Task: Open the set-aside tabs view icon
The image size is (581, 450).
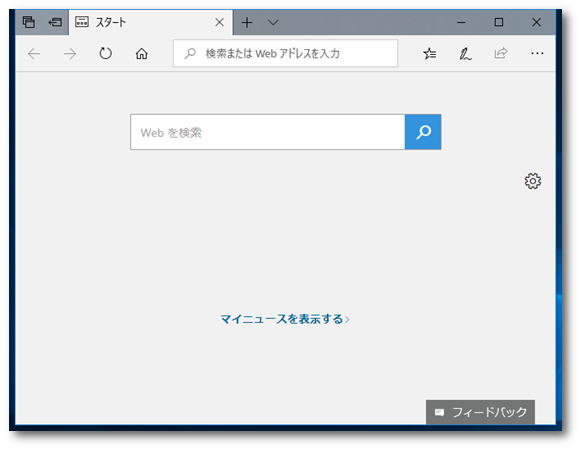Action: coord(29,22)
